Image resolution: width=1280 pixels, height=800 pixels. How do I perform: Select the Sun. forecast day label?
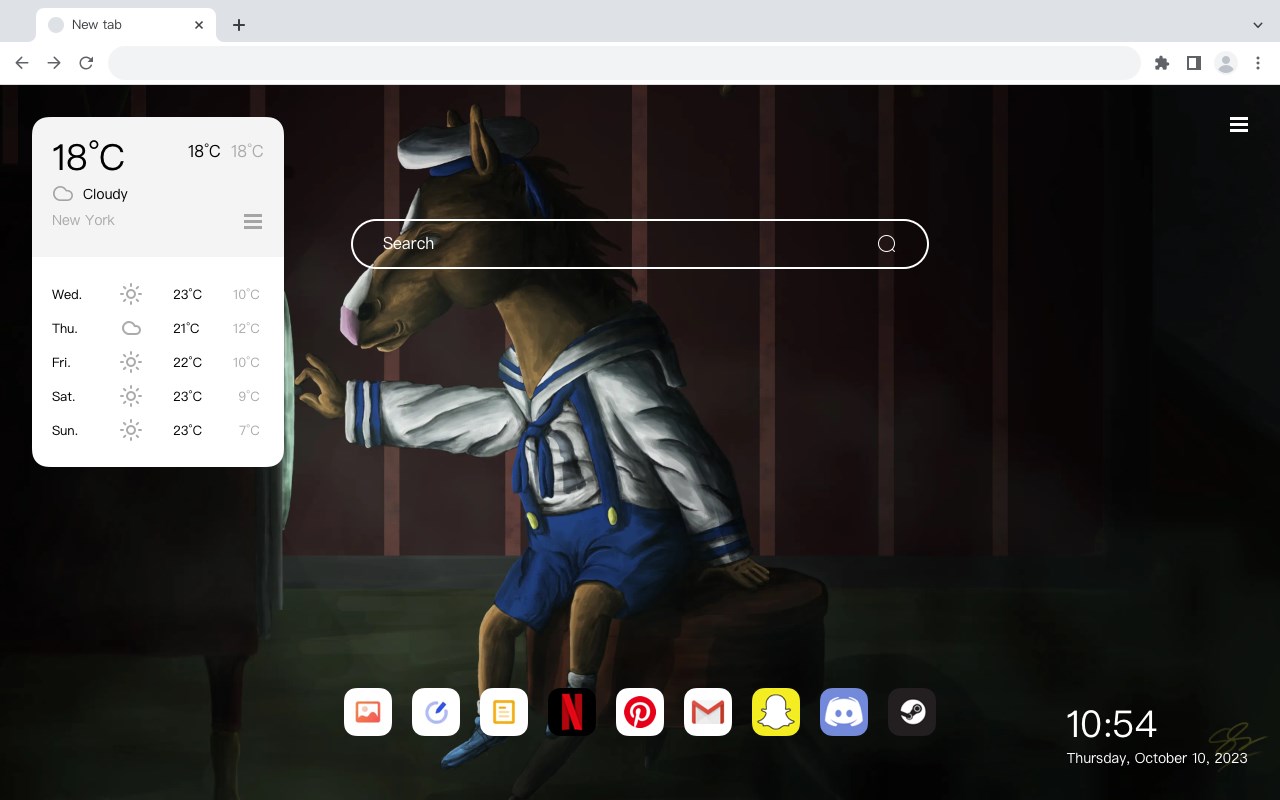pyautogui.click(x=65, y=431)
